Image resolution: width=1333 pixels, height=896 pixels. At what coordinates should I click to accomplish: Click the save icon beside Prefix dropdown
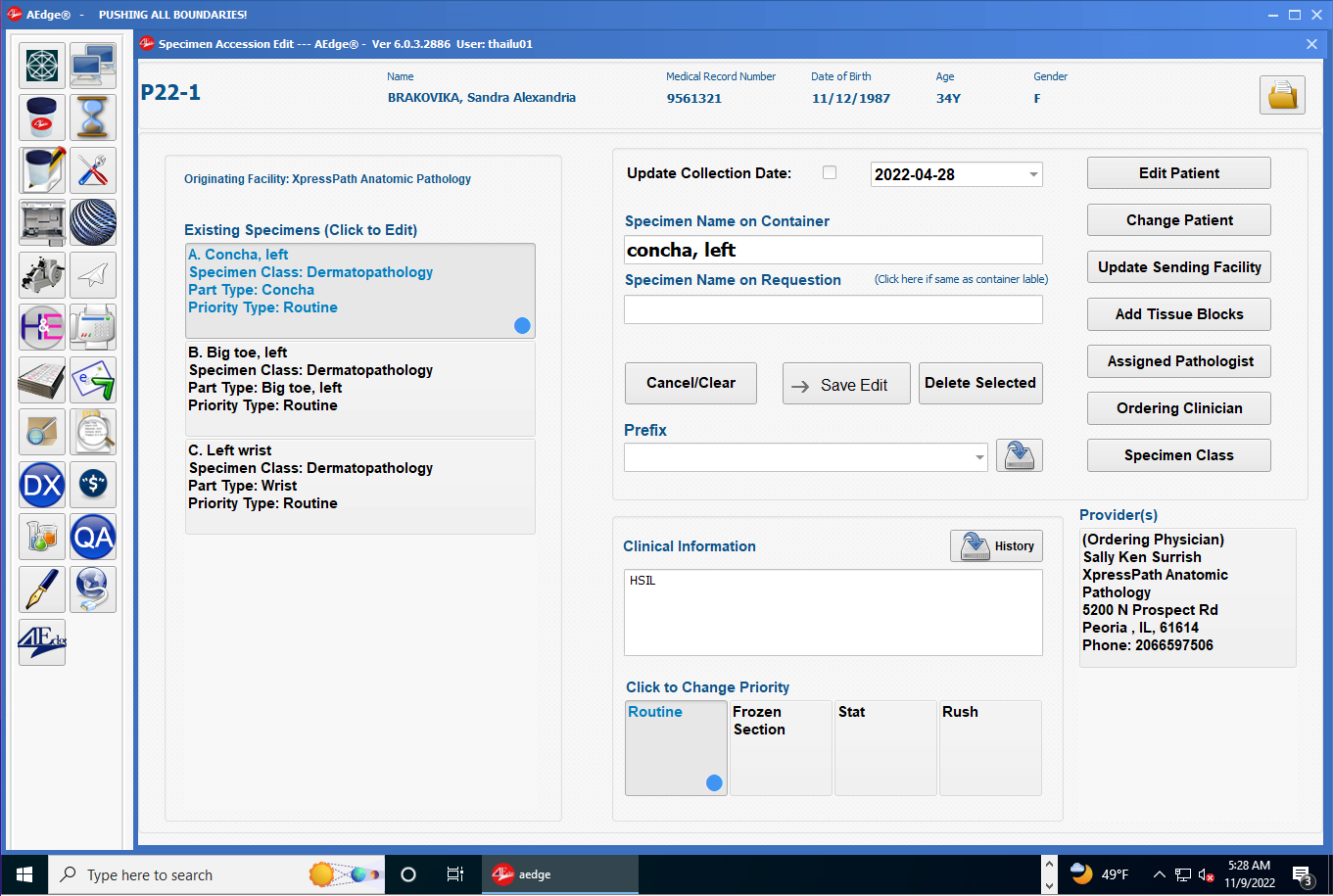(1020, 455)
